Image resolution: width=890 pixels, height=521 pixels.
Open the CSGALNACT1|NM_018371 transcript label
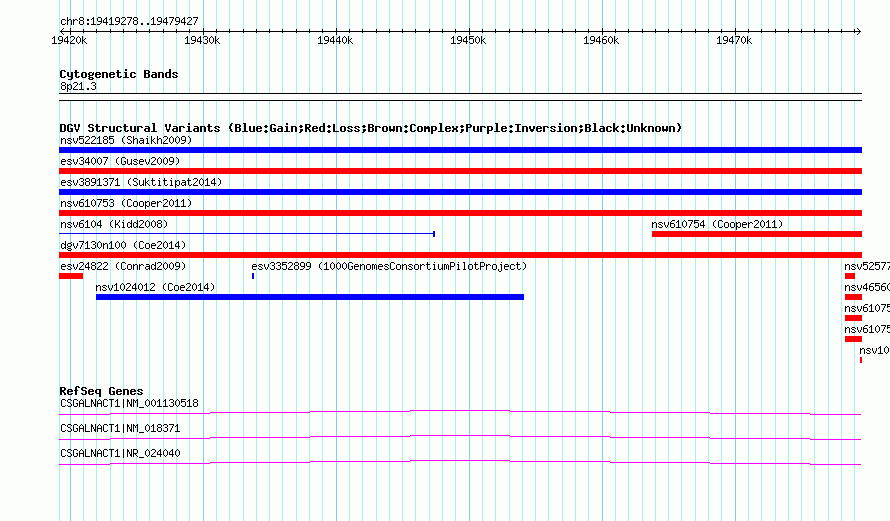tap(120, 428)
